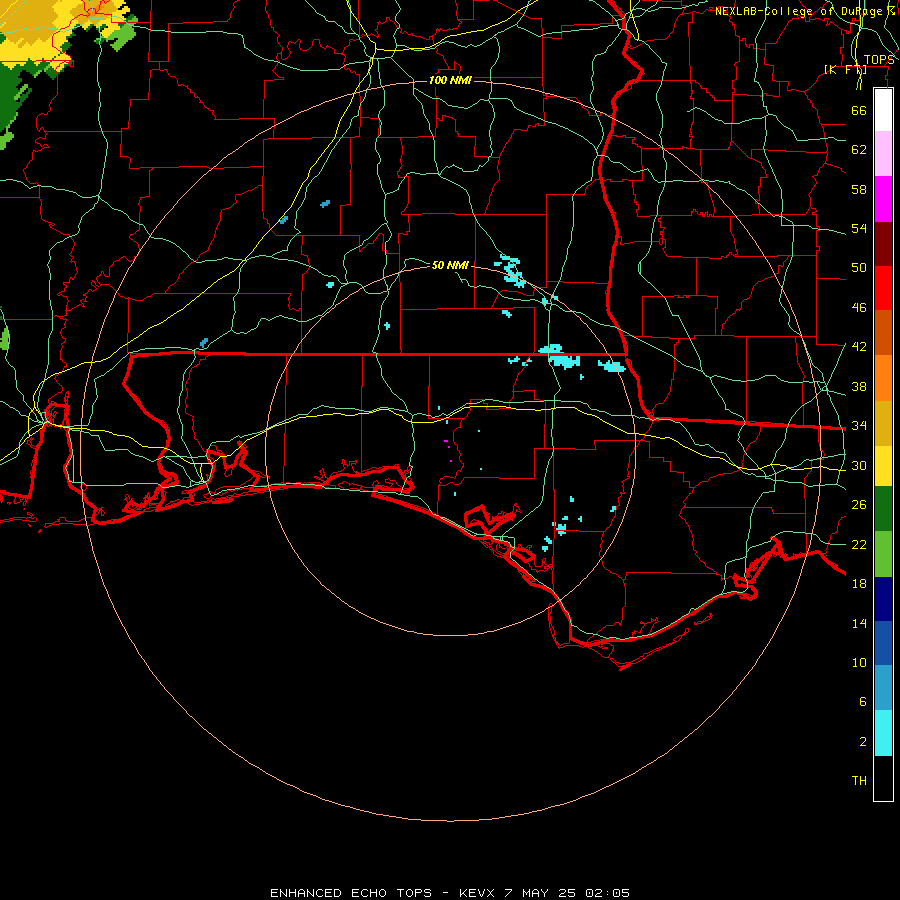Click the '38' scale label
The height and width of the screenshot is (900, 900).
click(859, 387)
